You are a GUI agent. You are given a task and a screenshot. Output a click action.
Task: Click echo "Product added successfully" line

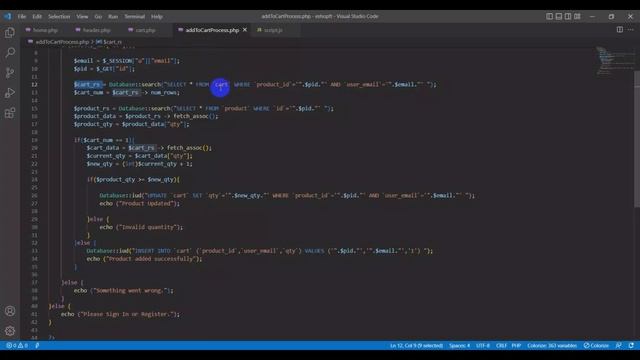point(144,259)
